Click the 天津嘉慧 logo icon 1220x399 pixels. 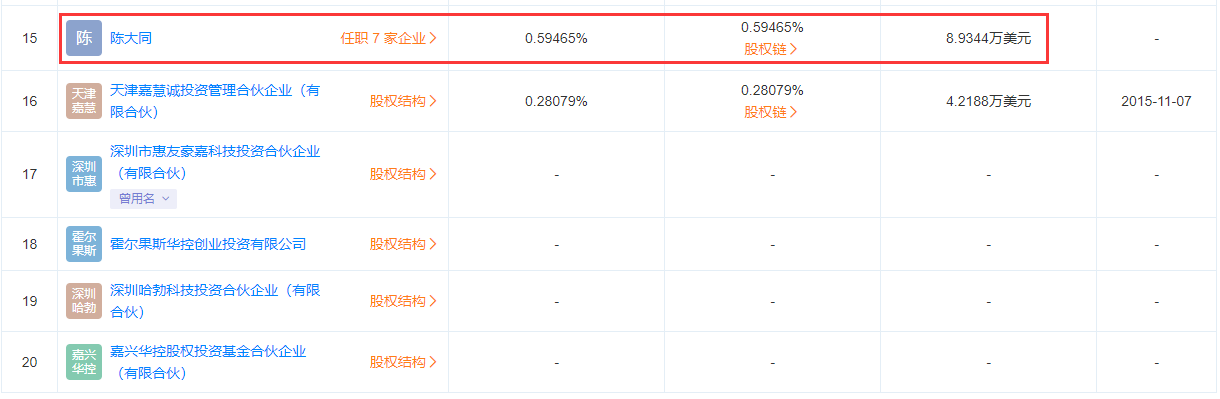click(x=84, y=101)
